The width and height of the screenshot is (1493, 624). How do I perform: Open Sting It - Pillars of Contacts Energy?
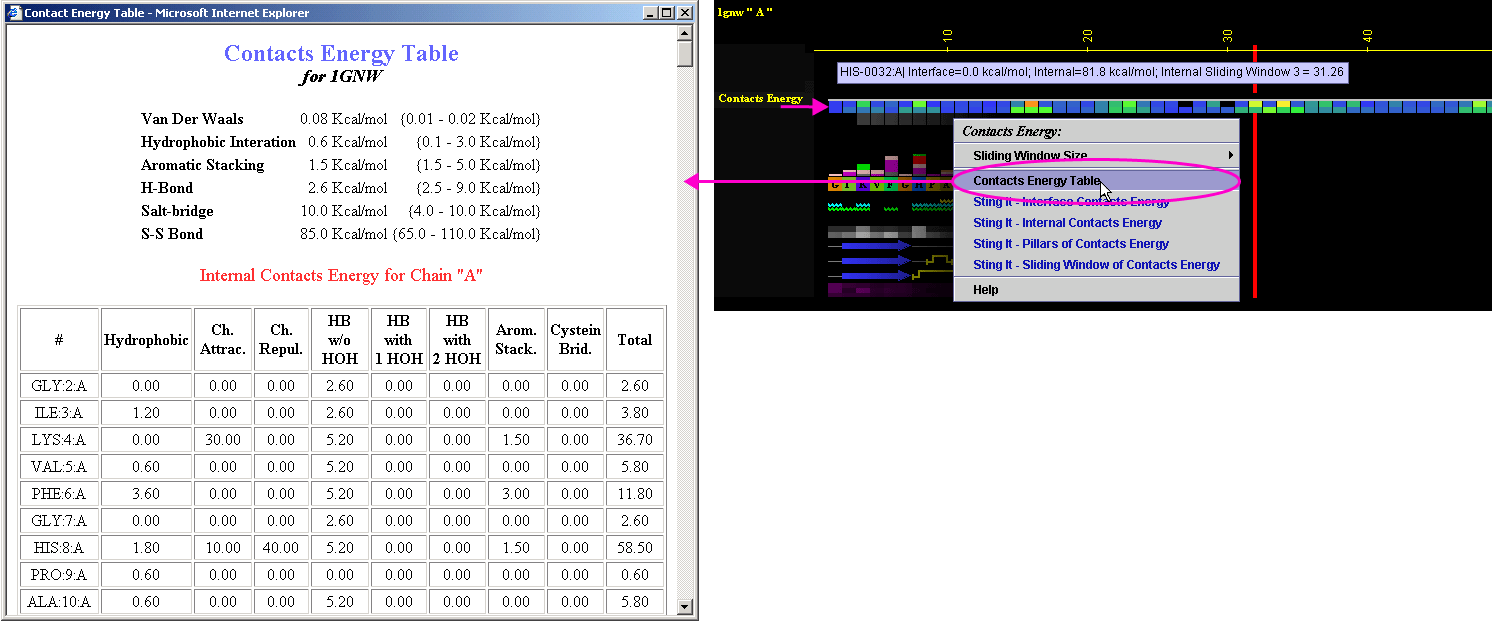1096,244
